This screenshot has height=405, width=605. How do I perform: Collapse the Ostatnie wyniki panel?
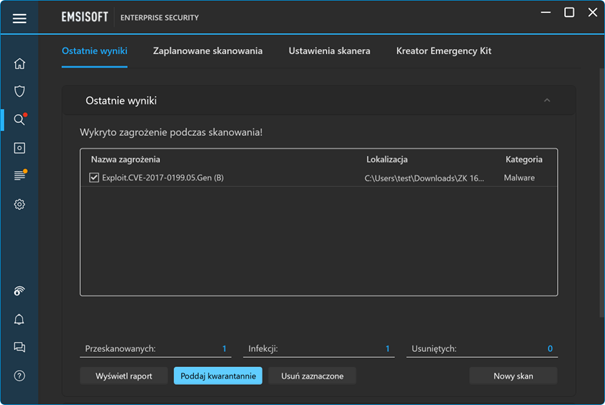(547, 101)
